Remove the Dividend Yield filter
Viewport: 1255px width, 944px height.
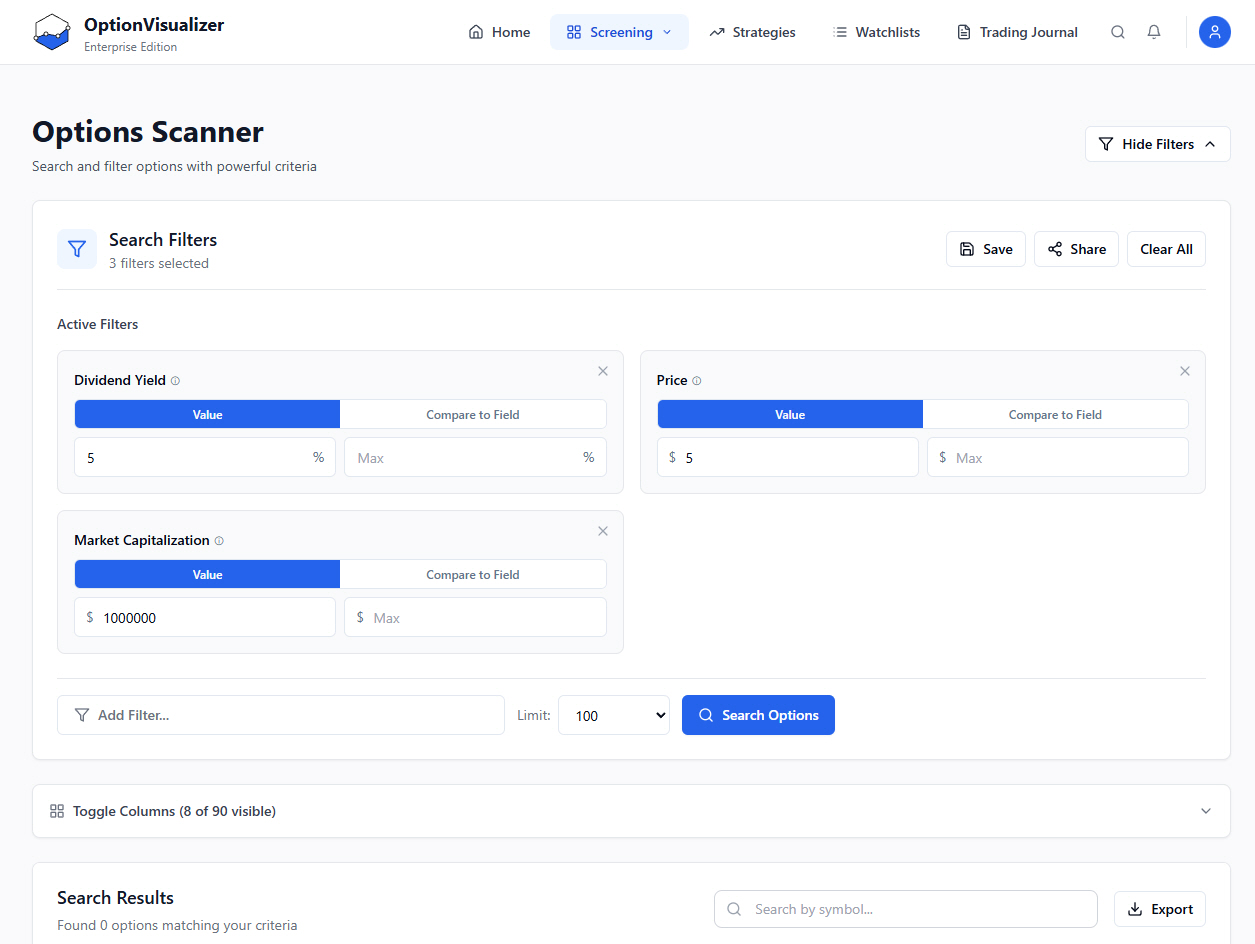coord(603,371)
